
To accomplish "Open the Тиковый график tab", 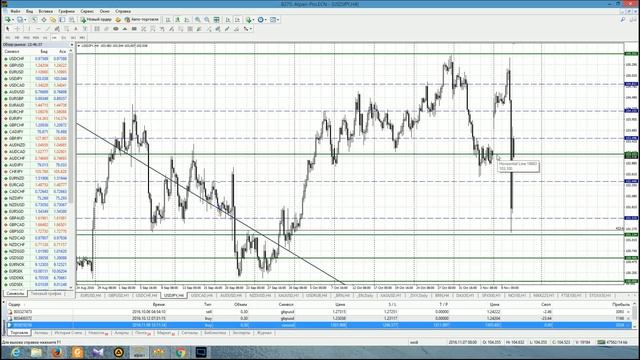I will click(x=46, y=293).
